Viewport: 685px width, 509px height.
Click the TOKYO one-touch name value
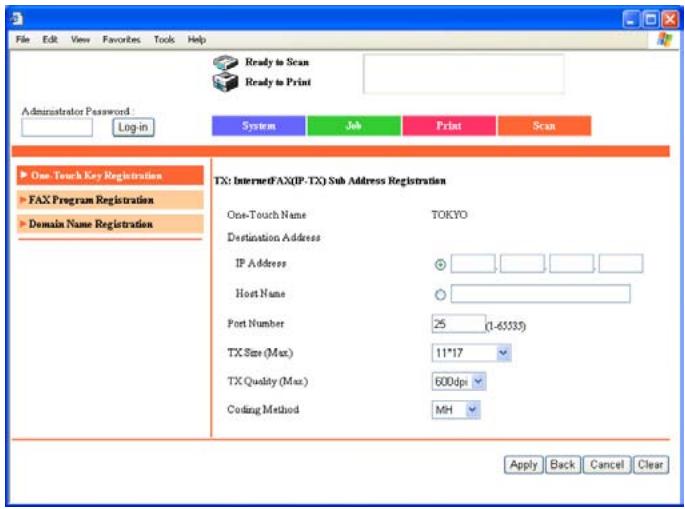click(x=449, y=215)
